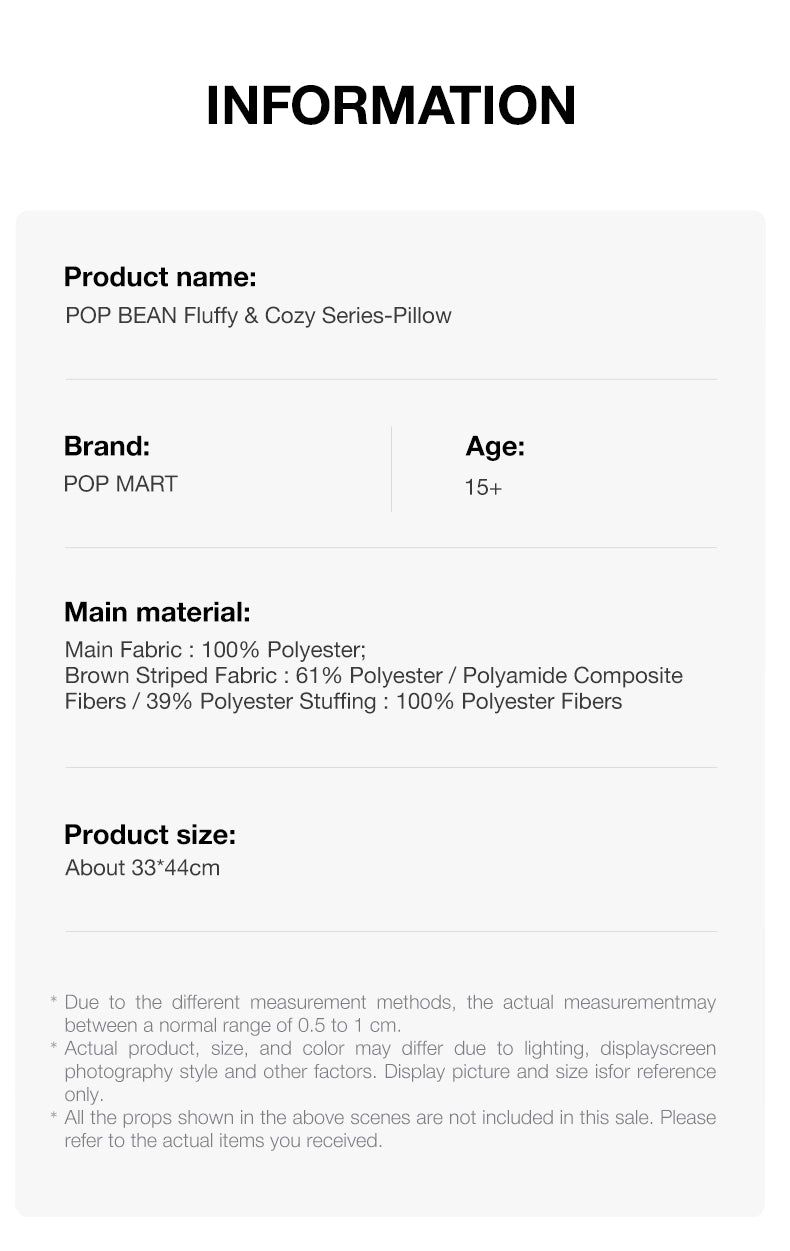Click the Brand label
Screen dimensions: 790x1251
click(106, 446)
